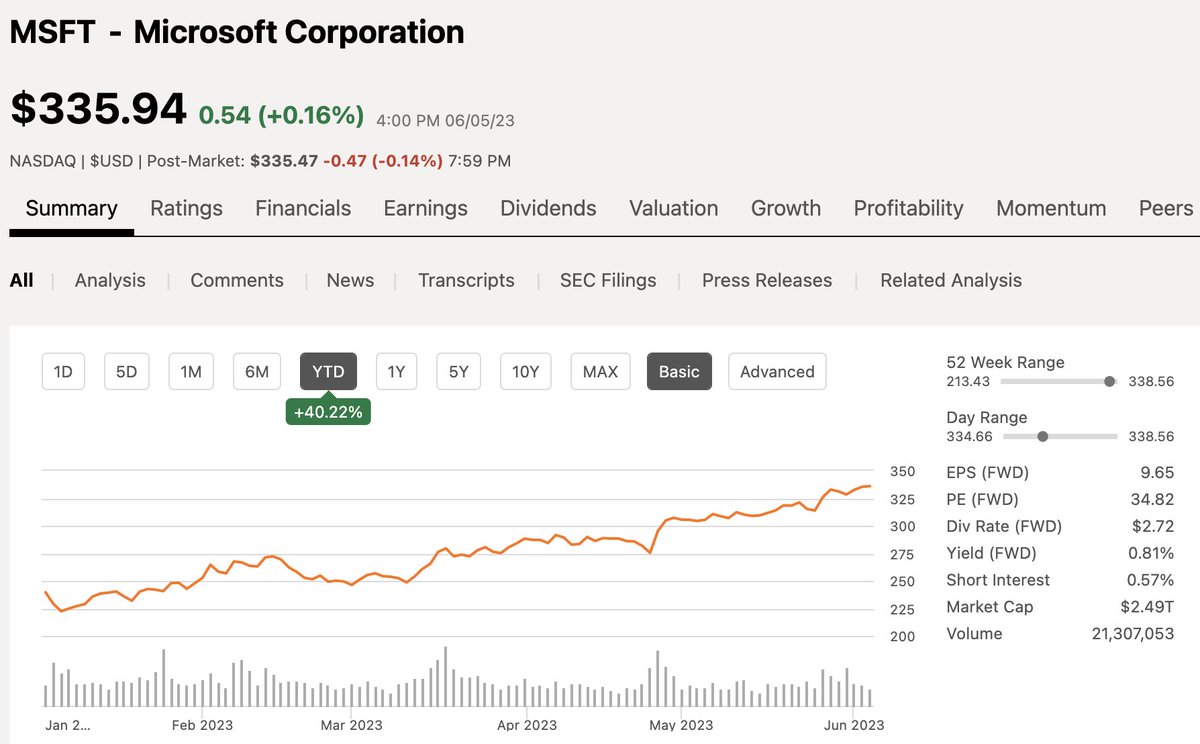
Task: Click the price change 0.54 (+0.16%)
Action: pos(281,115)
